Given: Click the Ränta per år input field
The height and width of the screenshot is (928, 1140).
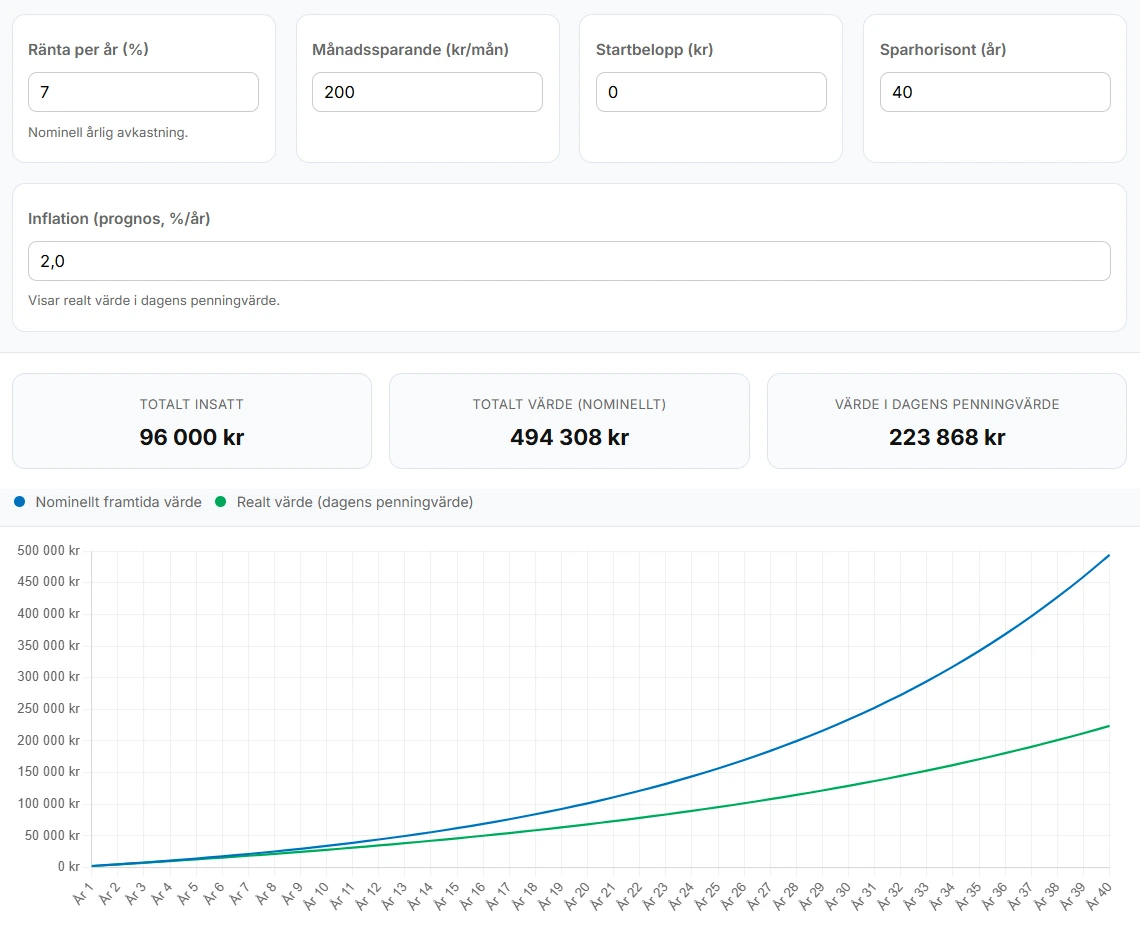Looking at the screenshot, I should point(143,92).
